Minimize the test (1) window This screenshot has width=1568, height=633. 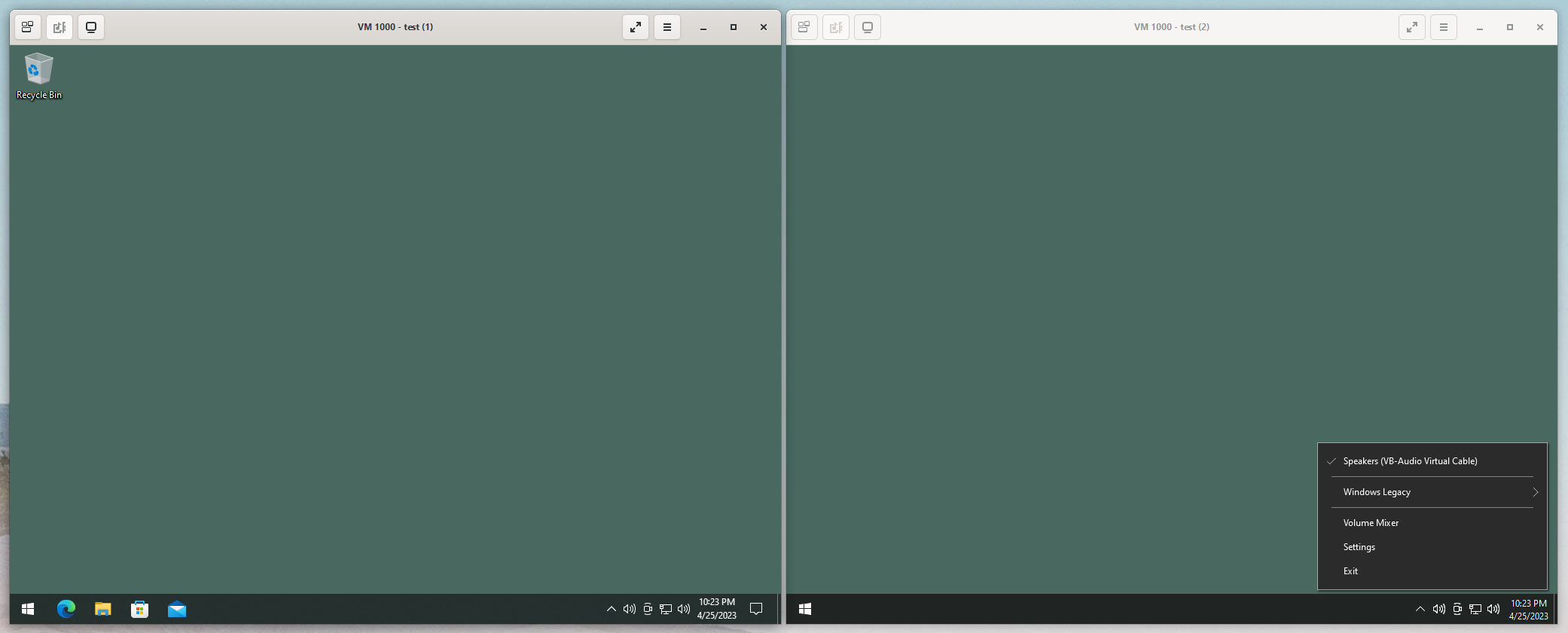point(703,27)
